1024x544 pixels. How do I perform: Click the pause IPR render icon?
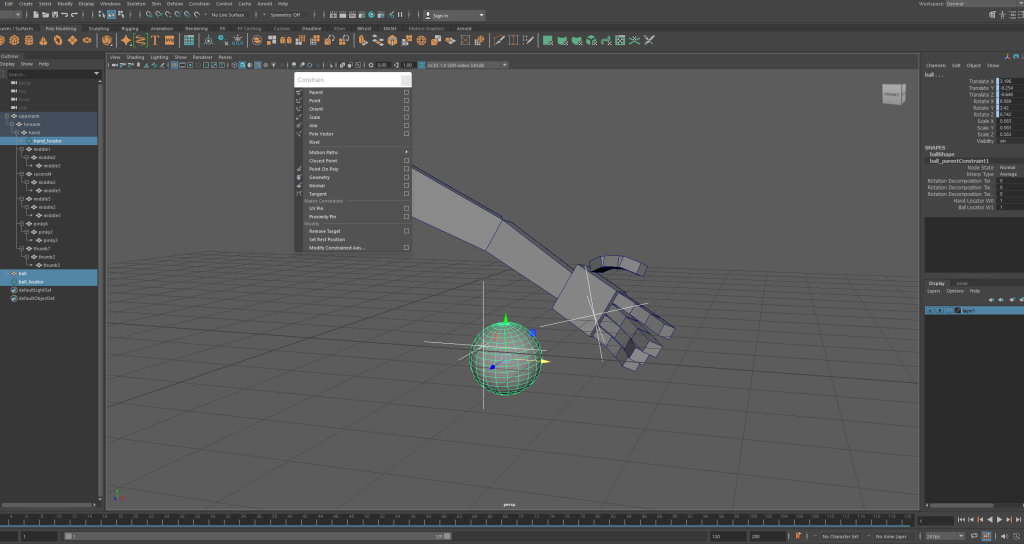(x=400, y=14)
